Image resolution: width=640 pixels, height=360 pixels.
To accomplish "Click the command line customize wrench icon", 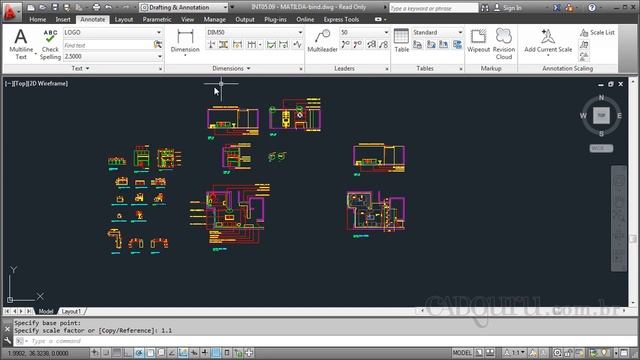I will pos(7,340).
